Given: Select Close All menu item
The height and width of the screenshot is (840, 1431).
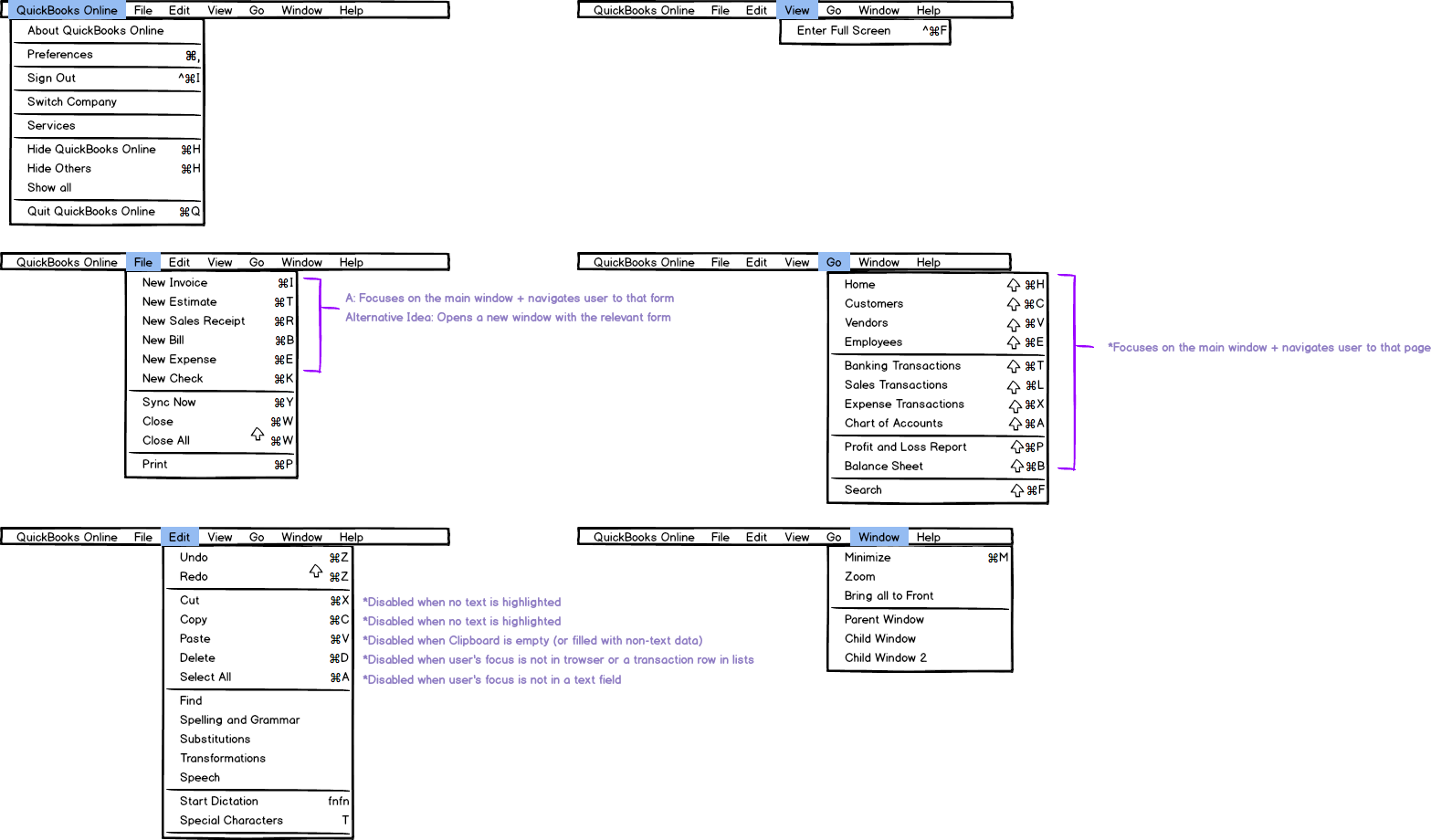Looking at the screenshot, I should (211, 440).
